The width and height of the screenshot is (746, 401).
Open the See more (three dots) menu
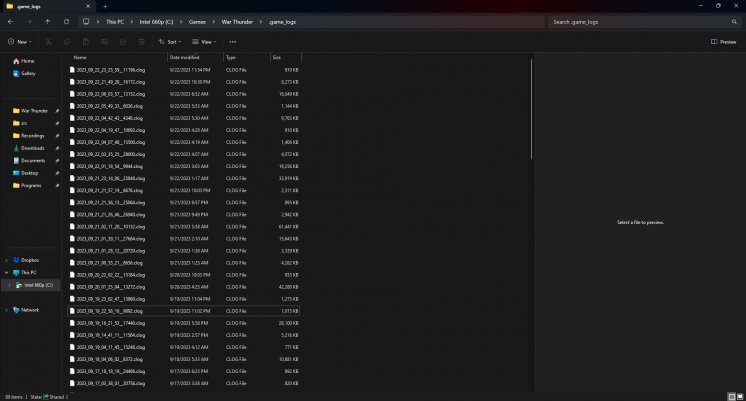point(232,42)
